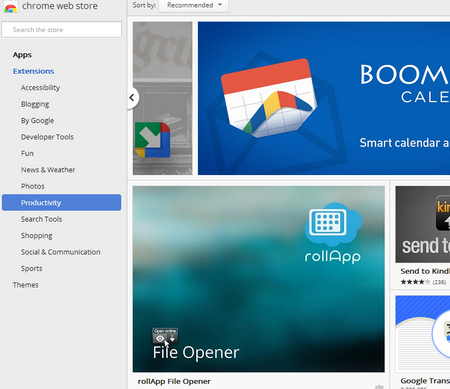Open the Search Tools subcategory

(x=41, y=219)
